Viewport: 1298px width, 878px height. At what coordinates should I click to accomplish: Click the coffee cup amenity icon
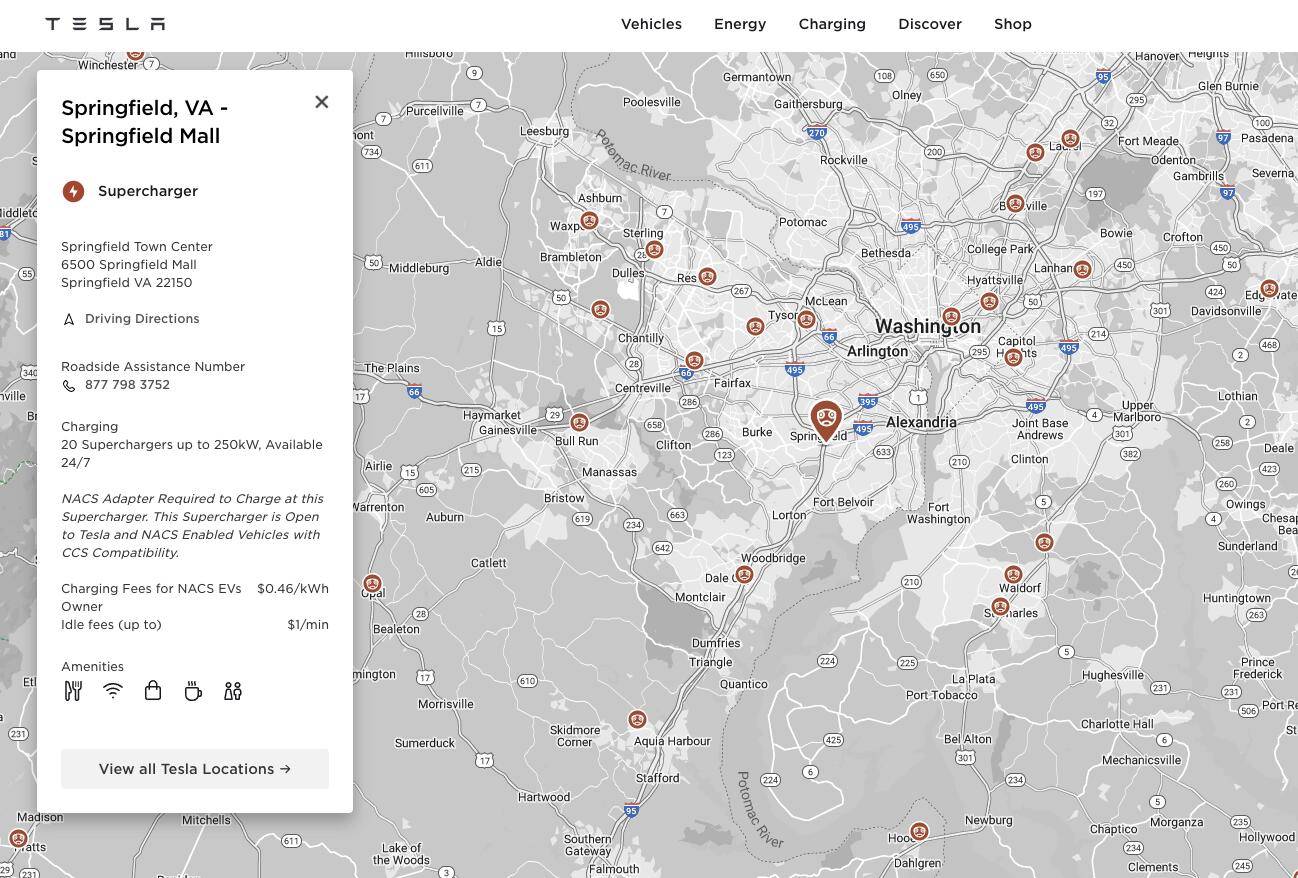[193, 691]
